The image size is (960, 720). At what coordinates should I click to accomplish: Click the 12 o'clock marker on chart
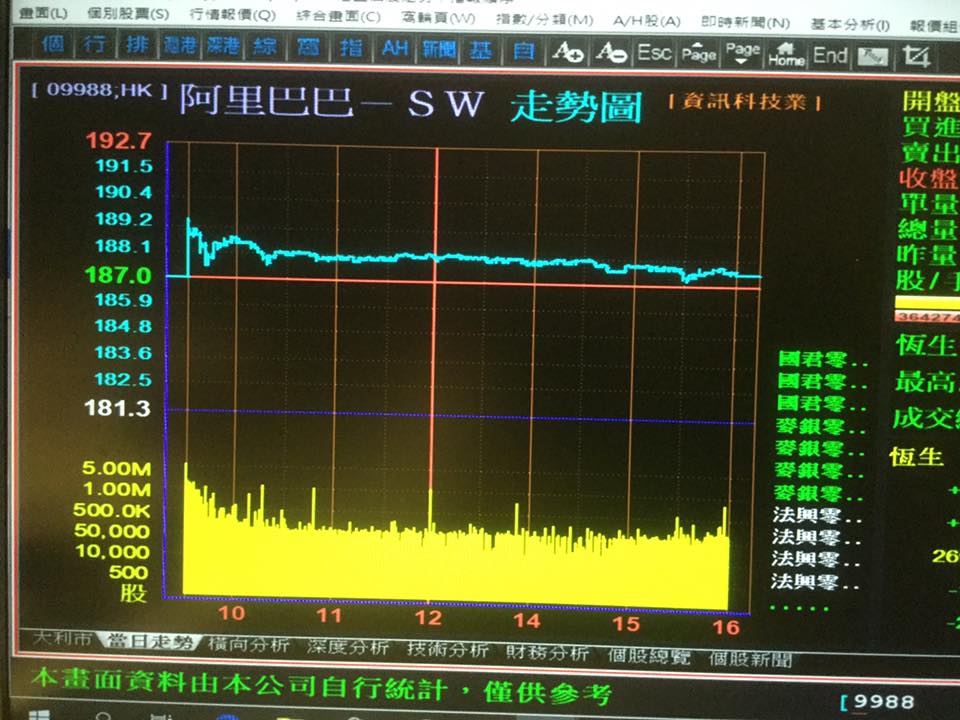(429, 618)
